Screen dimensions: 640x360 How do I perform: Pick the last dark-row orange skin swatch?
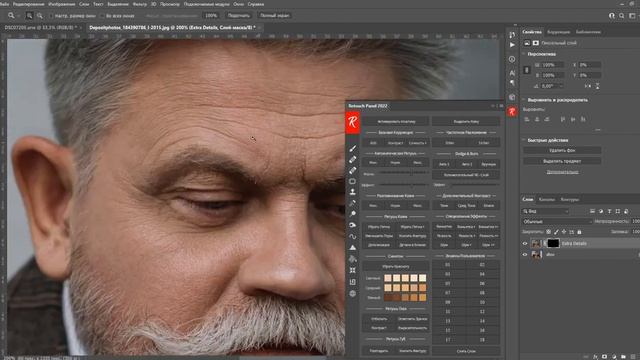point(422,298)
